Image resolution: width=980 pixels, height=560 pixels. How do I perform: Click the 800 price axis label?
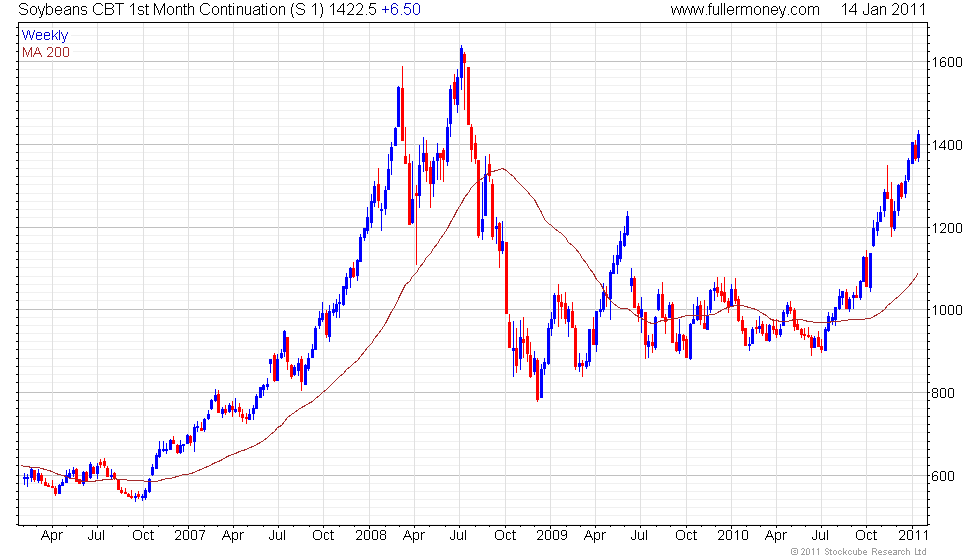pos(942,393)
